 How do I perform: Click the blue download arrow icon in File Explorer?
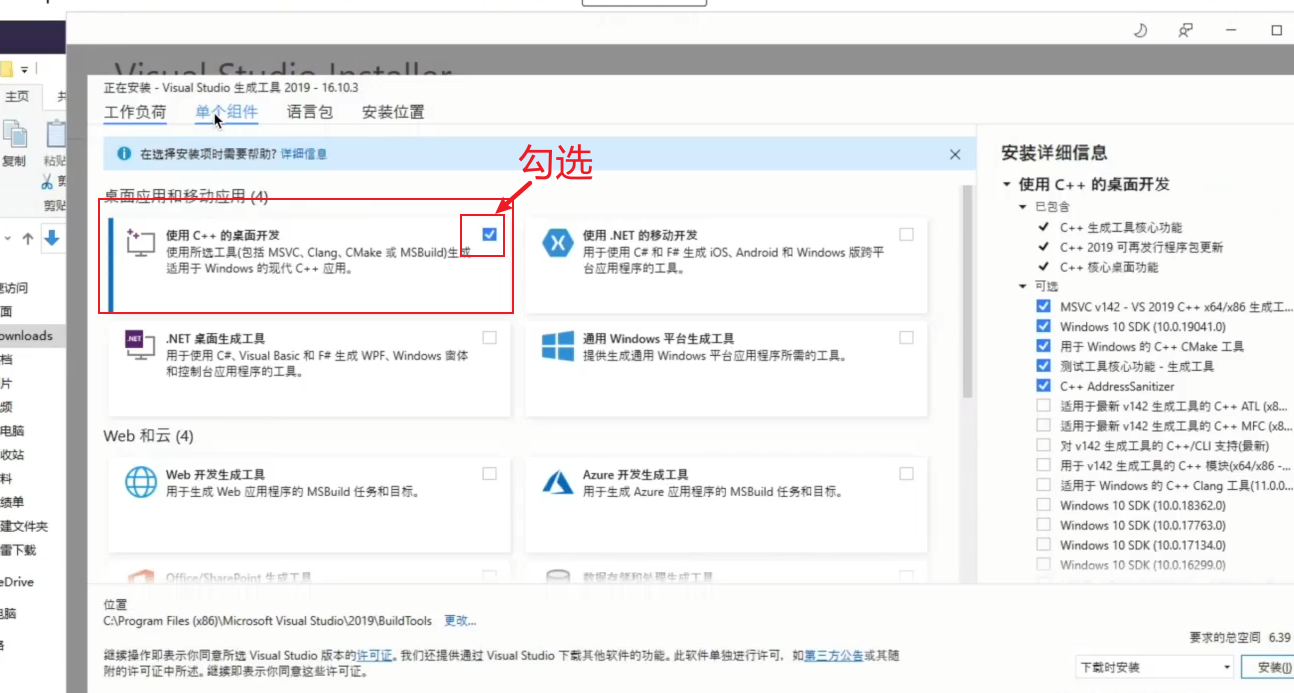(x=51, y=239)
